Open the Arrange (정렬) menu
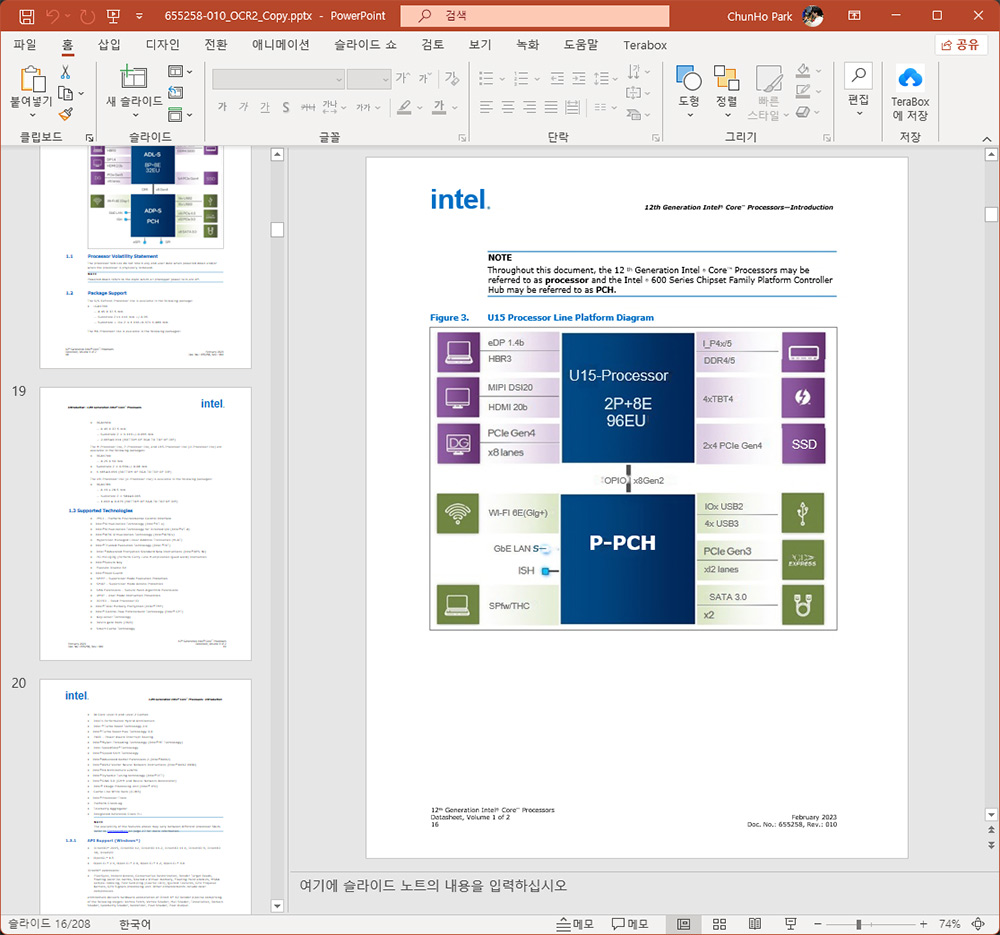1000x935 pixels. [x=726, y=92]
